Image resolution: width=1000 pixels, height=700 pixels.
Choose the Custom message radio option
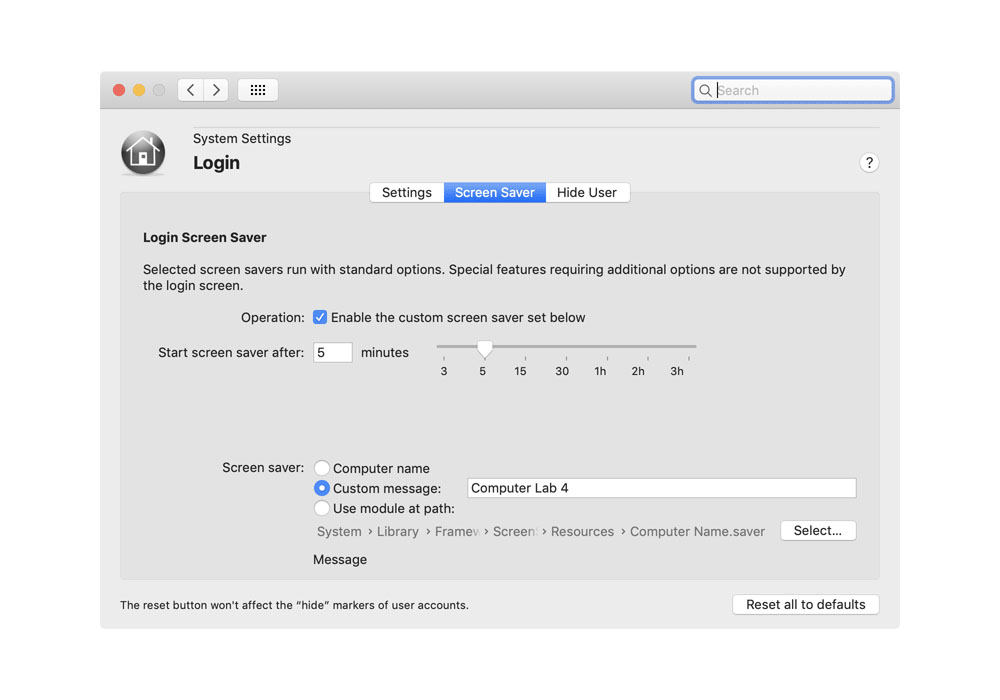coord(321,488)
